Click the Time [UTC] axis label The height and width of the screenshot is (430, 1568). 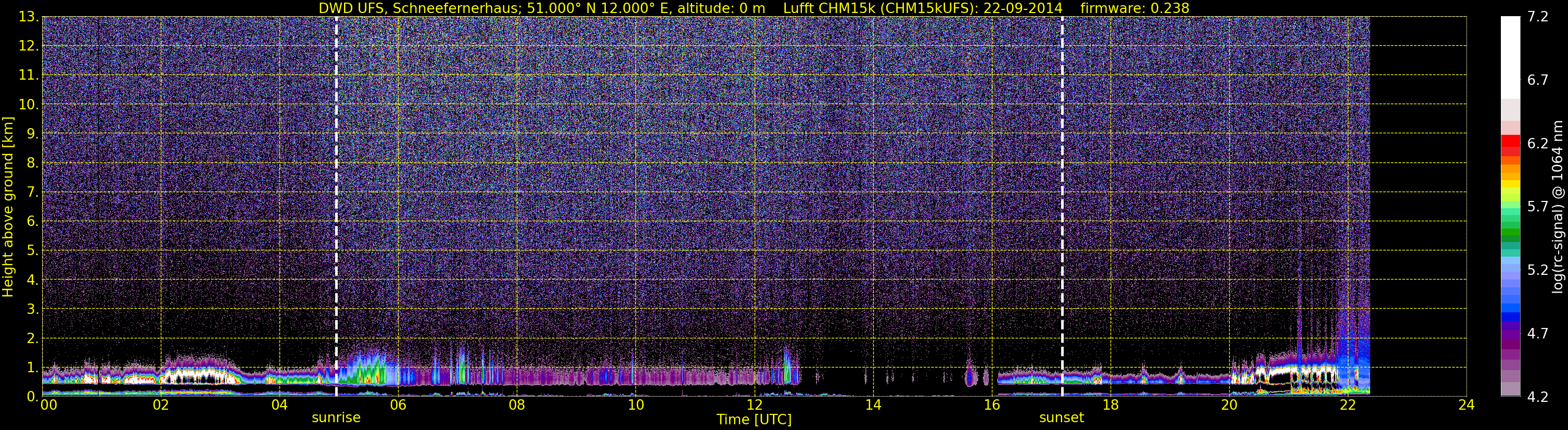tap(754, 420)
